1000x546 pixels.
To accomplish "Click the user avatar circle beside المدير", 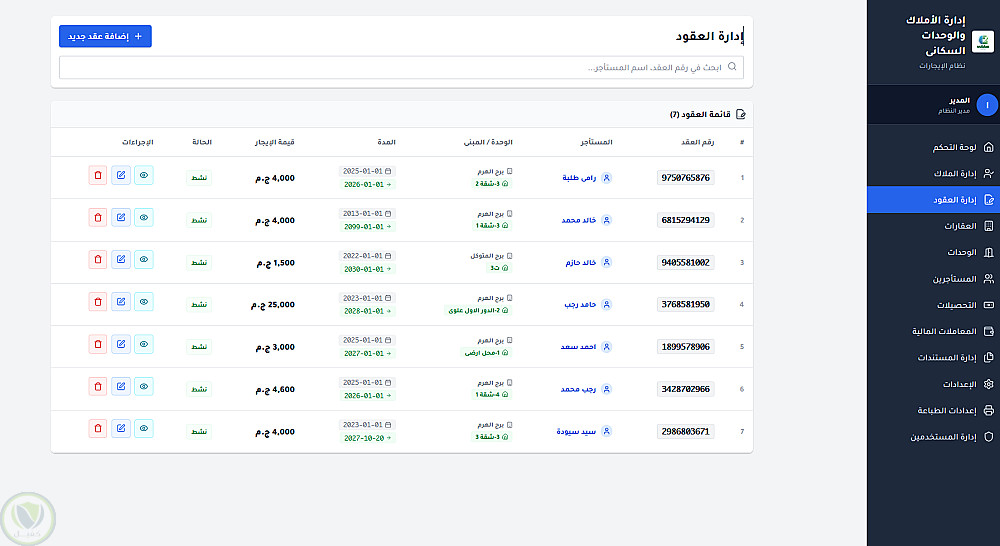I will pos(987,105).
